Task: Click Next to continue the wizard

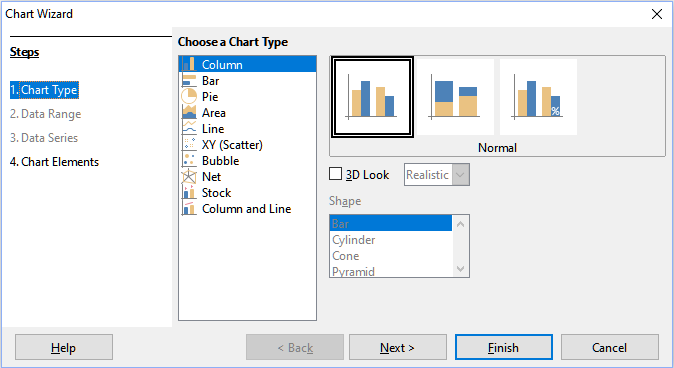Action: point(398,347)
